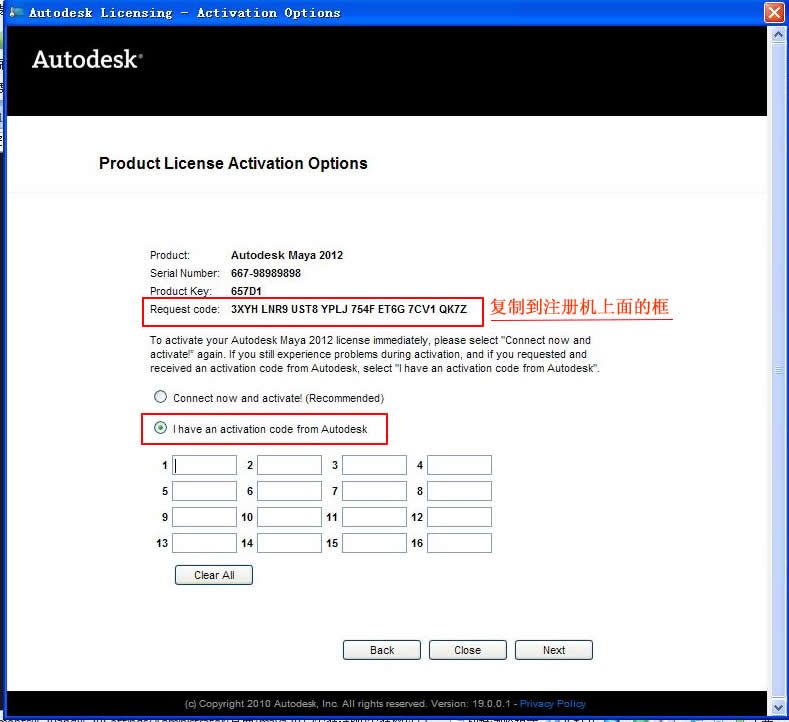Click activation code field 16

459,543
